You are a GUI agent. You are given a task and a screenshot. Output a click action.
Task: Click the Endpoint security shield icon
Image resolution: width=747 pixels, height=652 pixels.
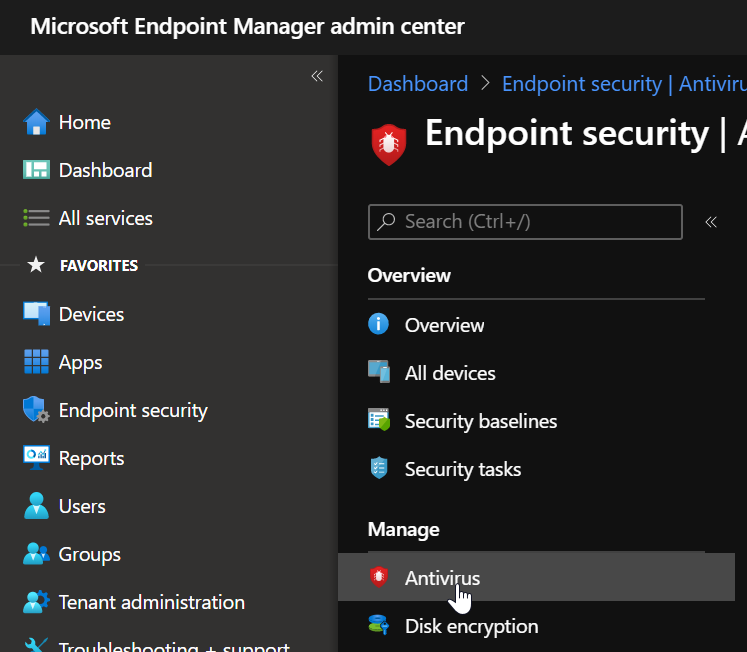pyautogui.click(x=36, y=410)
